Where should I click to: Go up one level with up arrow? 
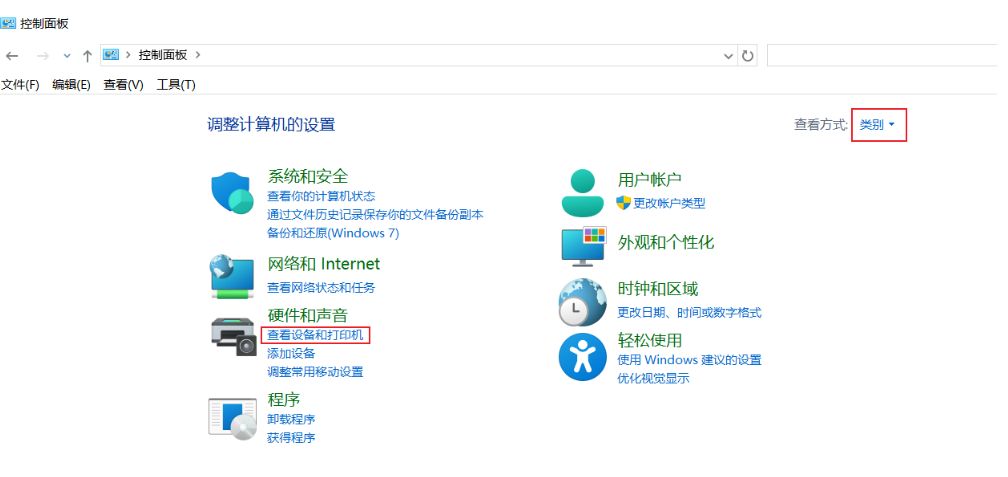[x=88, y=55]
